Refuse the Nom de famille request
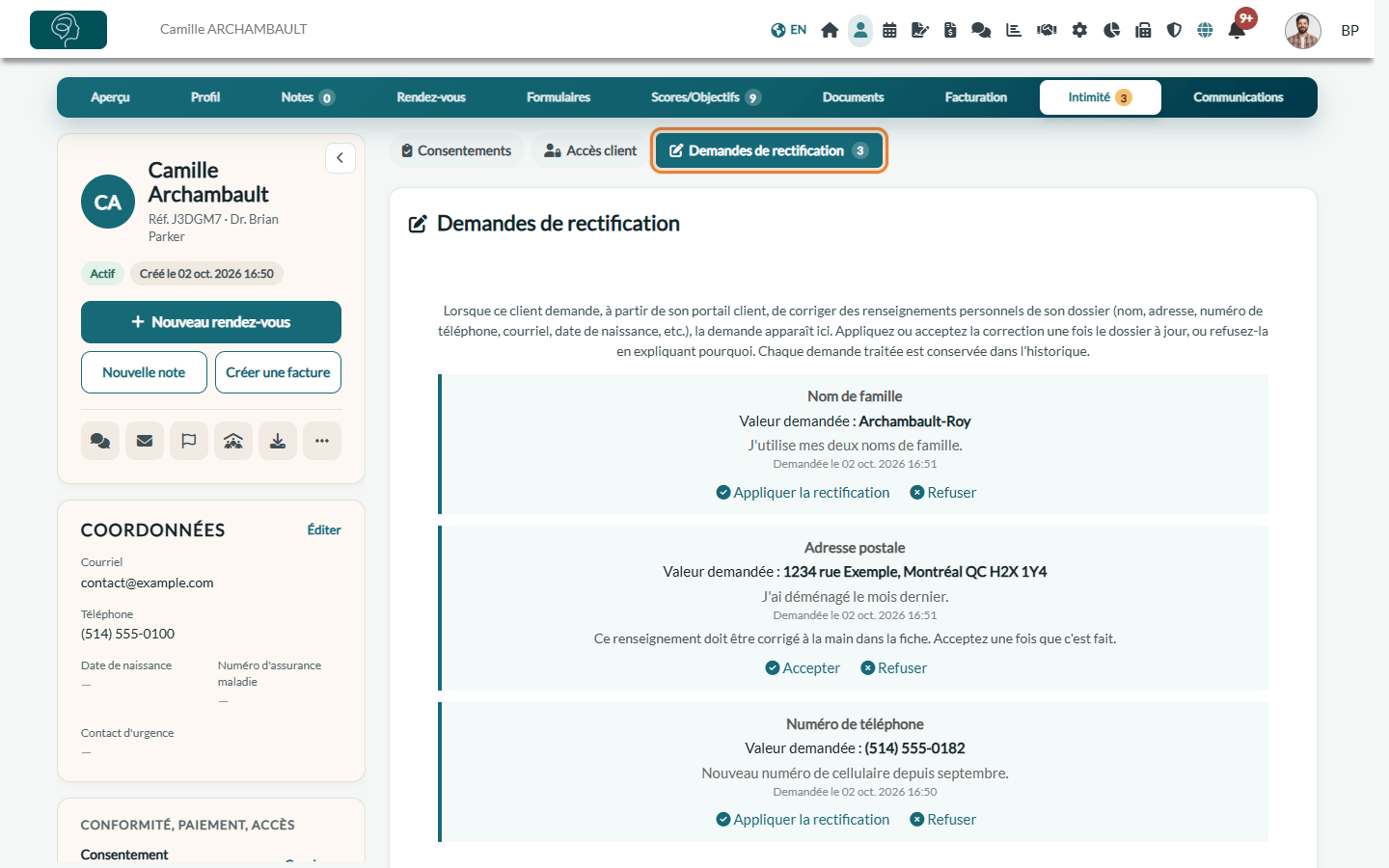 click(943, 493)
